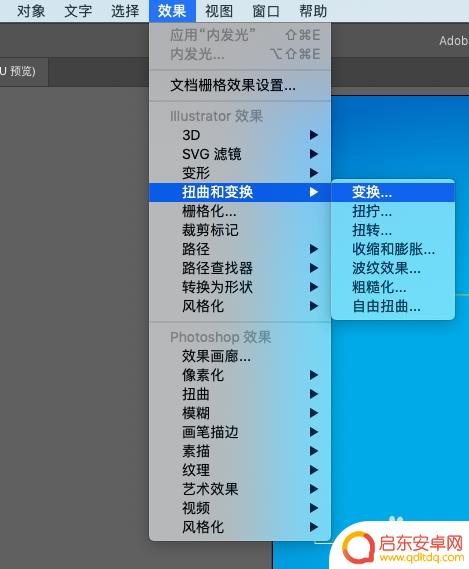469x569 pixels.
Task: Expand the 画笔描边 submenu
Action: (x=240, y=432)
